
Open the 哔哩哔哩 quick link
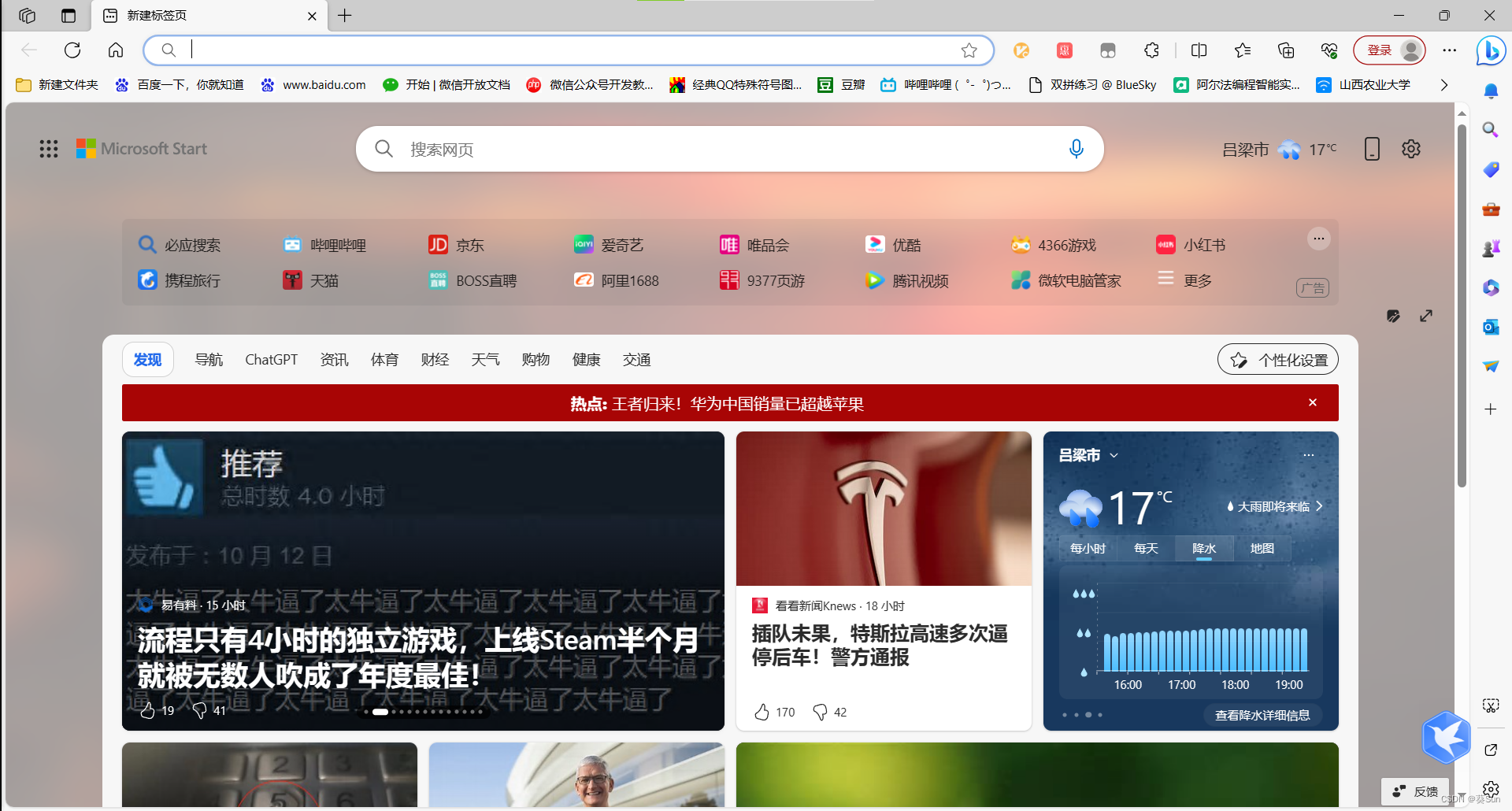[x=325, y=245]
